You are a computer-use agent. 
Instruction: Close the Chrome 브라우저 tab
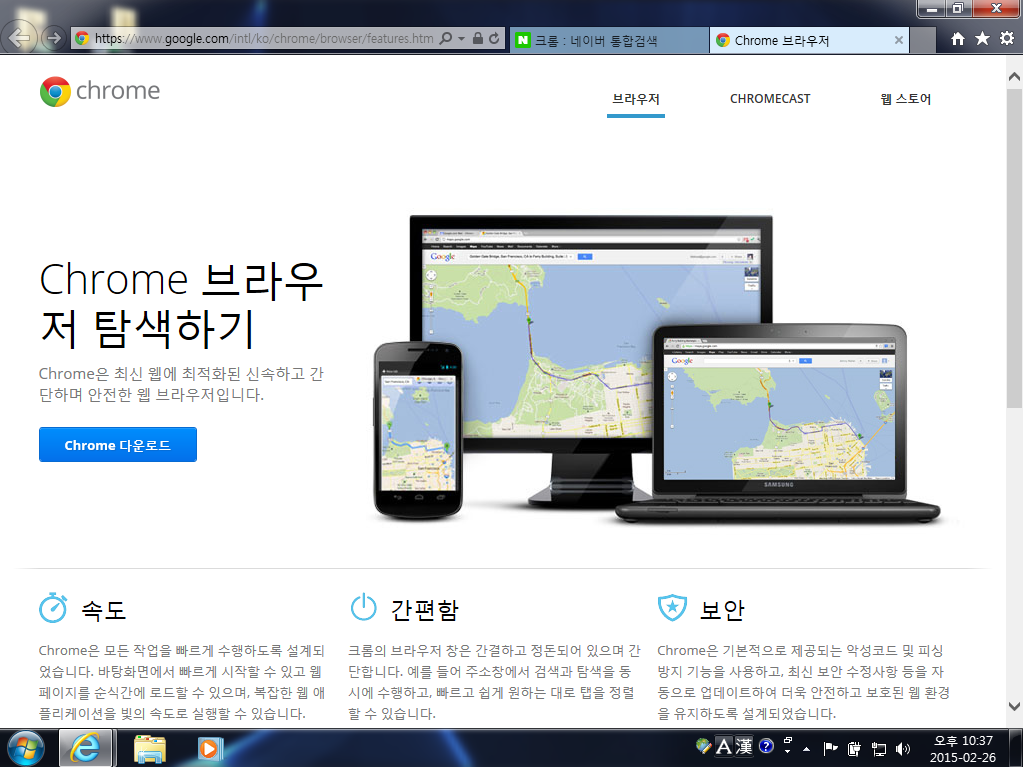(898, 40)
